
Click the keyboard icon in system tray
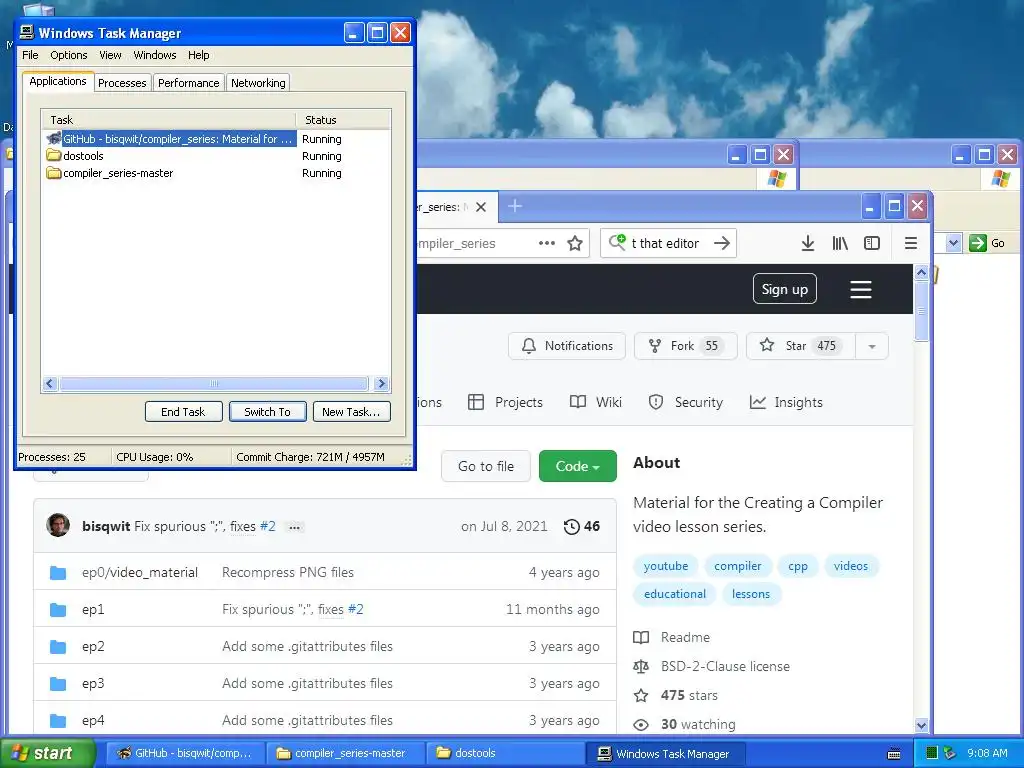point(894,754)
